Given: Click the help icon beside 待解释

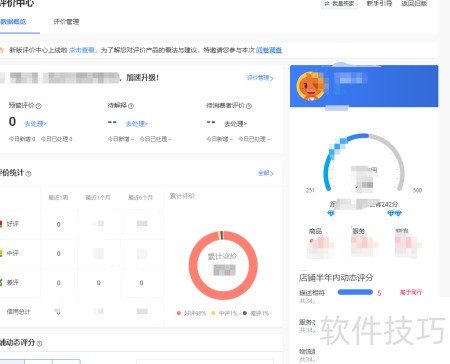Looking at the screenshot, I should pyautogui.click(x=131, y=106).
